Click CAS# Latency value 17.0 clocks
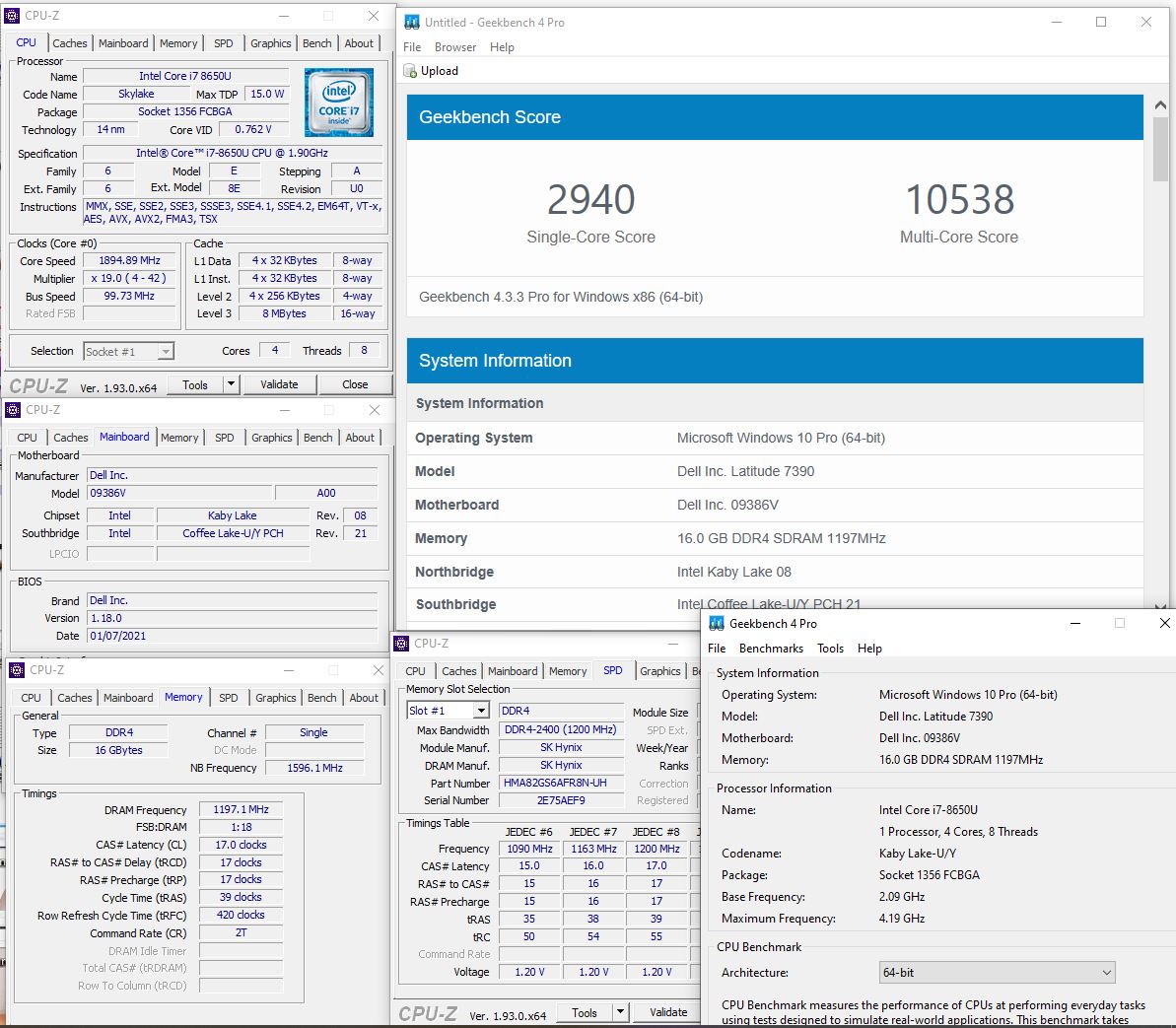The image size is (1176, 1028). tap(241, 845)
